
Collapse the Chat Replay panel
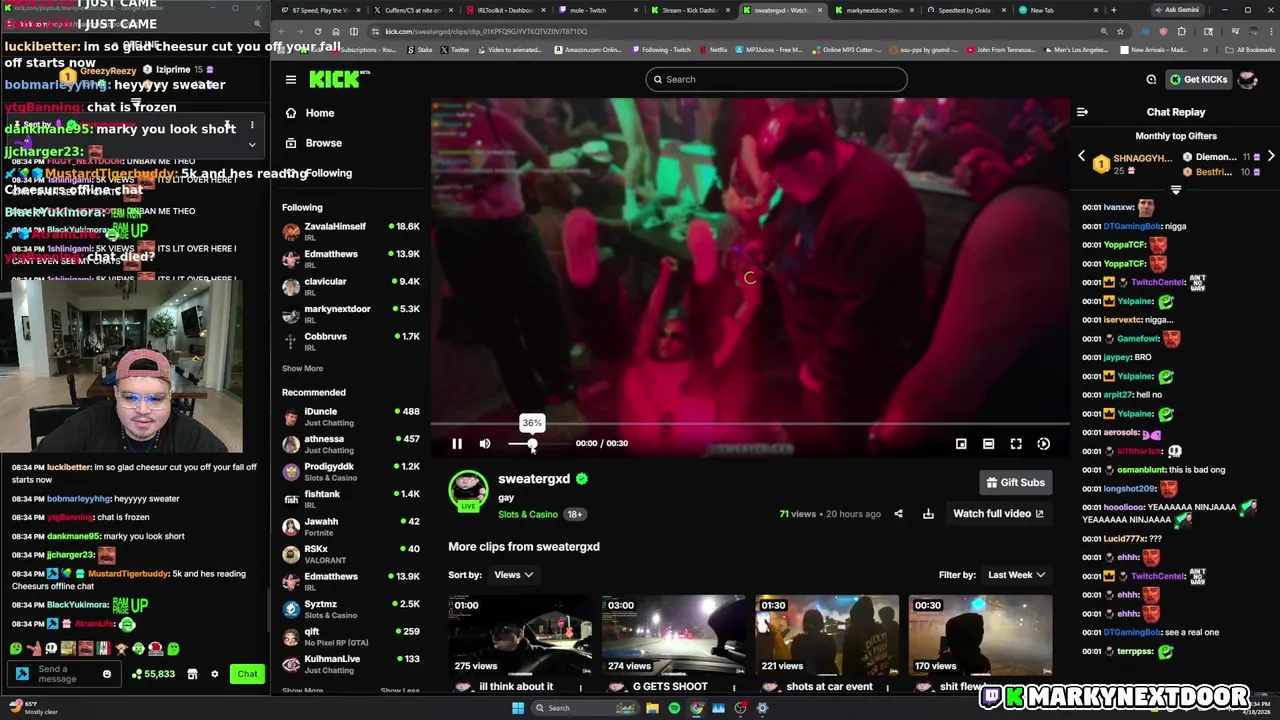pos(1082,112)
